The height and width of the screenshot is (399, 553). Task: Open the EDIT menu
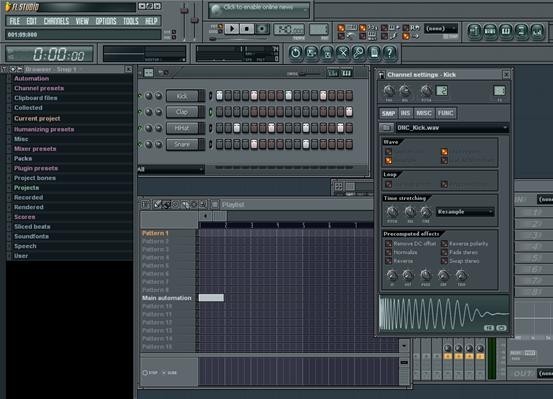pos(31,21)
